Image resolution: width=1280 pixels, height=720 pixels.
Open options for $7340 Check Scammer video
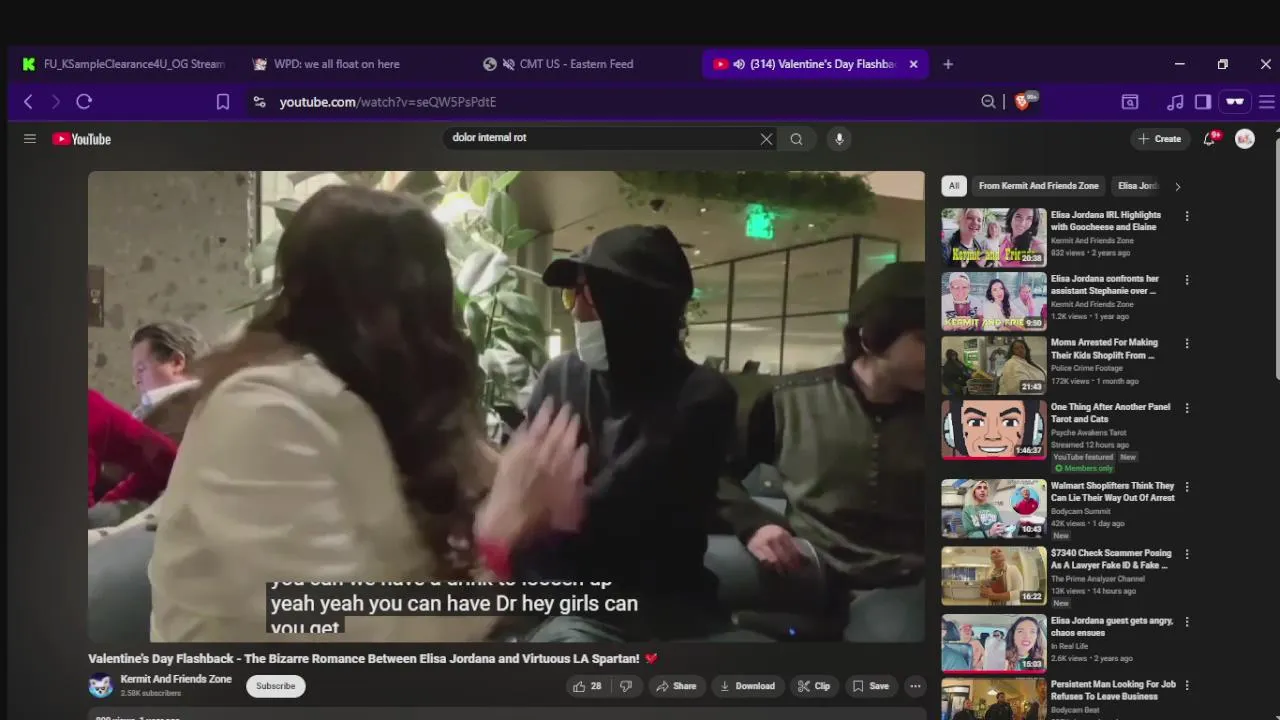(x=1187, y=554)
